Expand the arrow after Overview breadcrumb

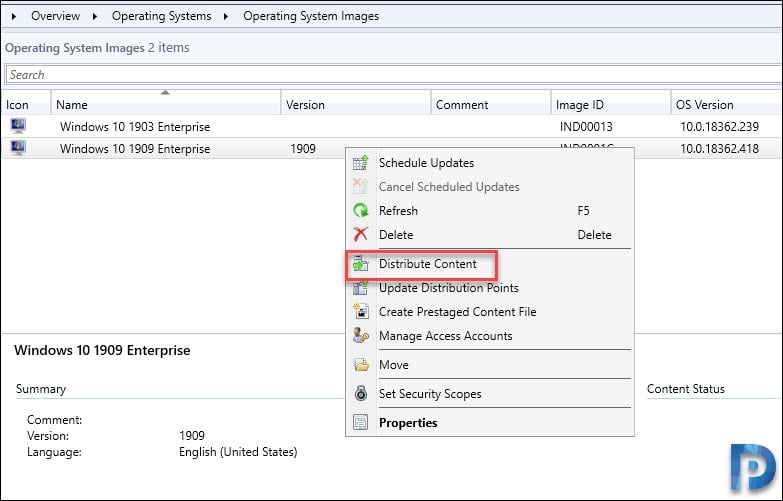[94, 16]
